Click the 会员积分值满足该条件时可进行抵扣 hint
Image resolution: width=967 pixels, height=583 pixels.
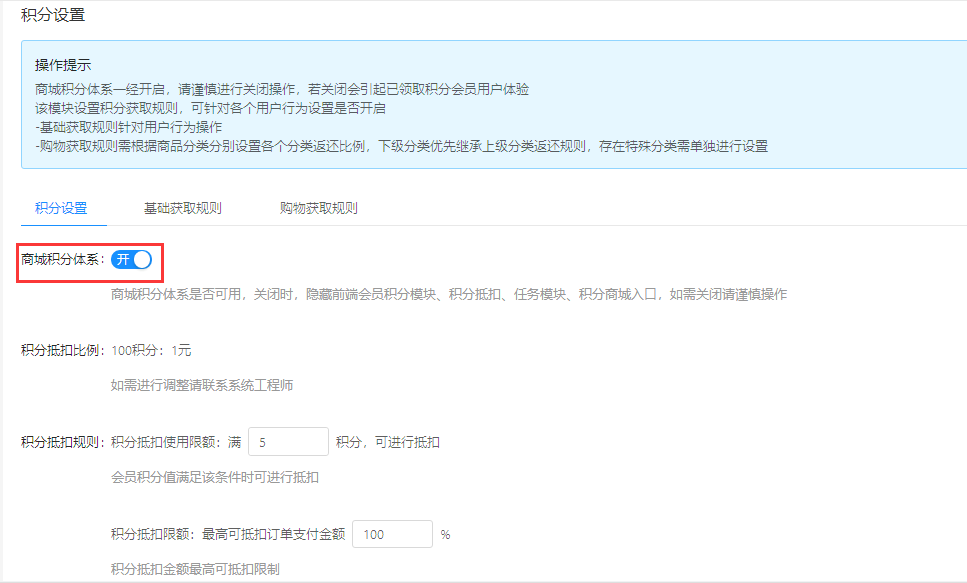(x=215, y=477)
